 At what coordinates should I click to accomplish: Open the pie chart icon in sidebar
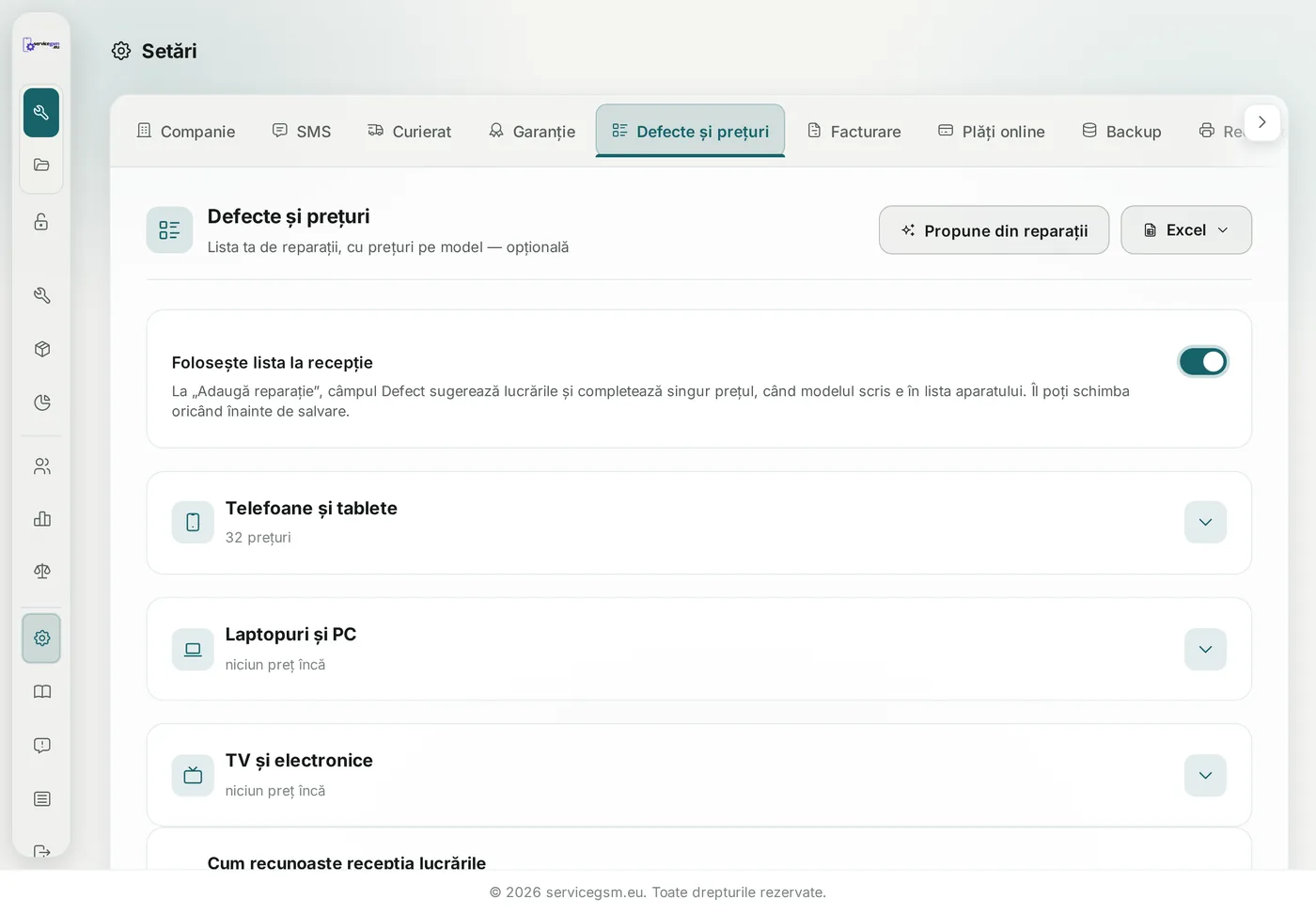[x=41, y=402]
